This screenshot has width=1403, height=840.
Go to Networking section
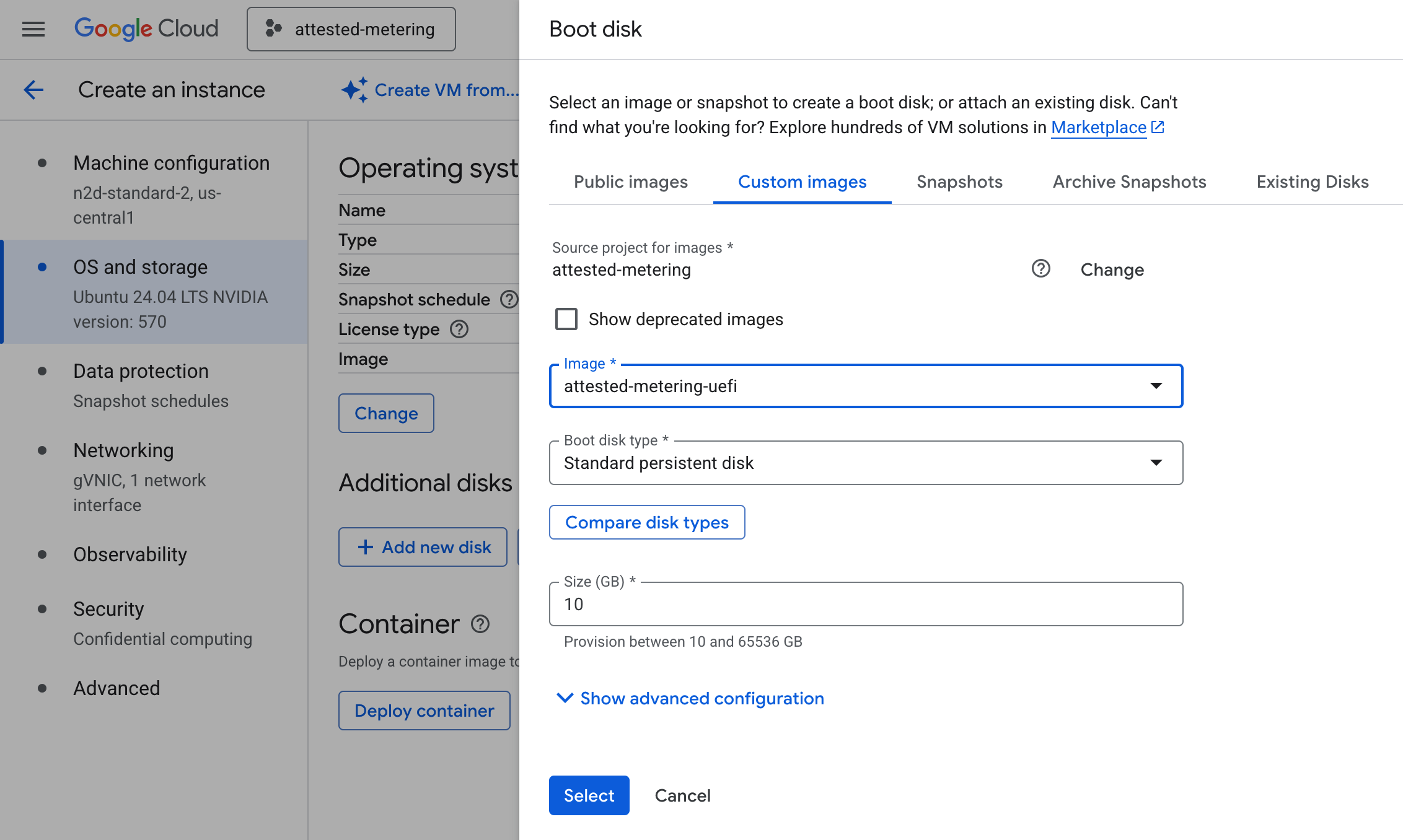(x=155, y=476)
